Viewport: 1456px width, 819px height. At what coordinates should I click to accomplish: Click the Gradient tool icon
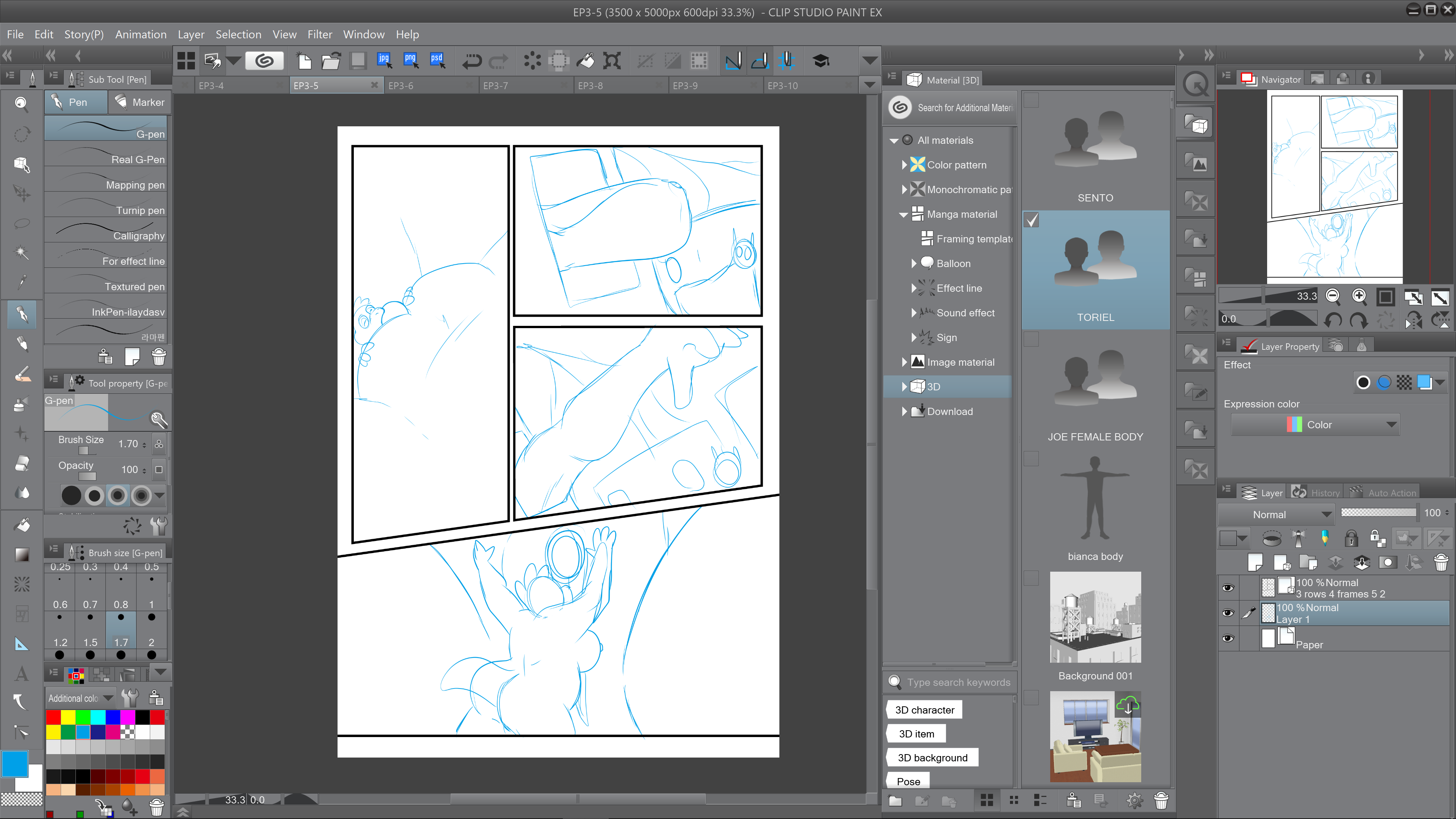click(x=22, y=555)
